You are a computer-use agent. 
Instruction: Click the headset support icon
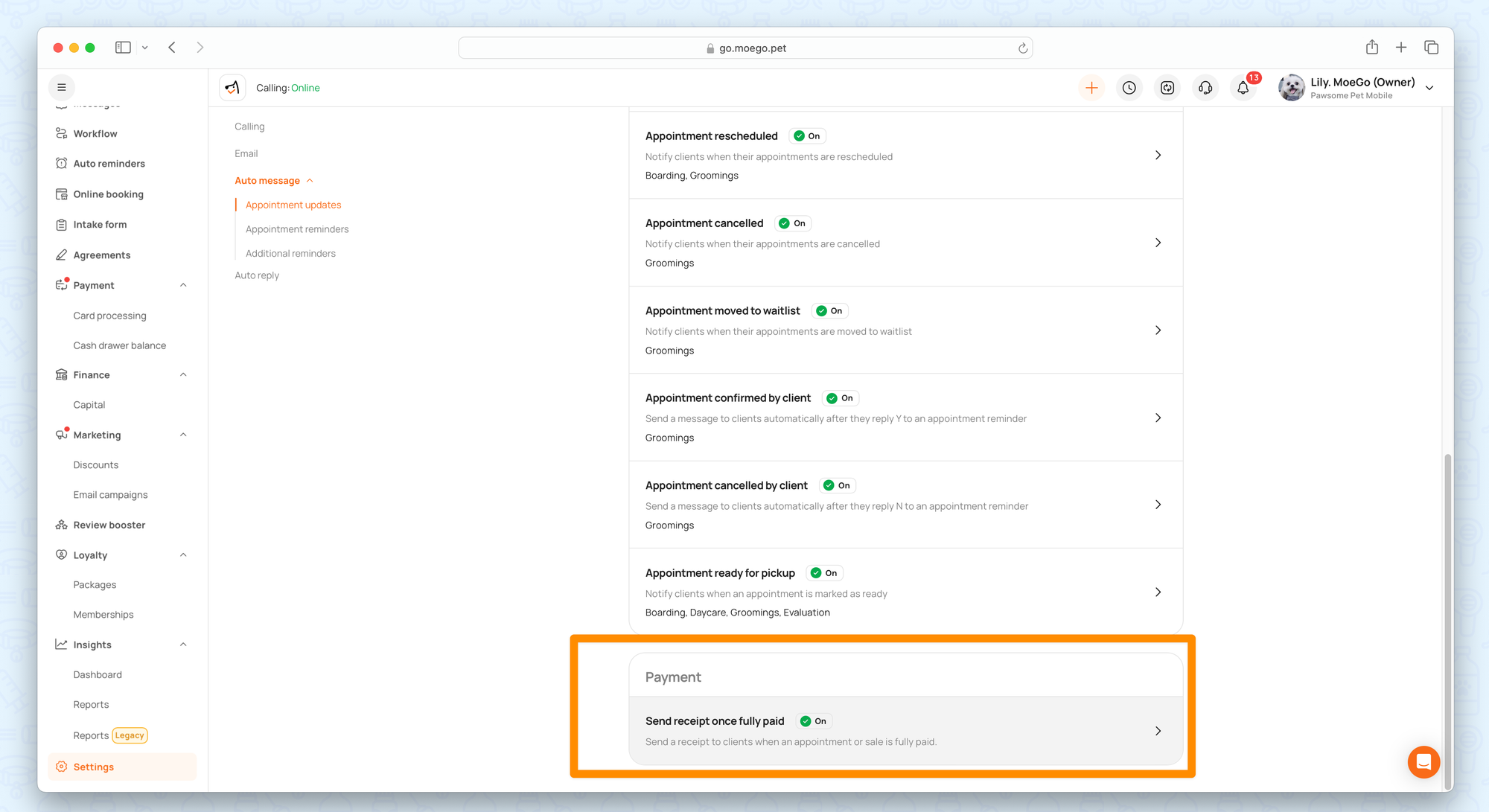1205,88
